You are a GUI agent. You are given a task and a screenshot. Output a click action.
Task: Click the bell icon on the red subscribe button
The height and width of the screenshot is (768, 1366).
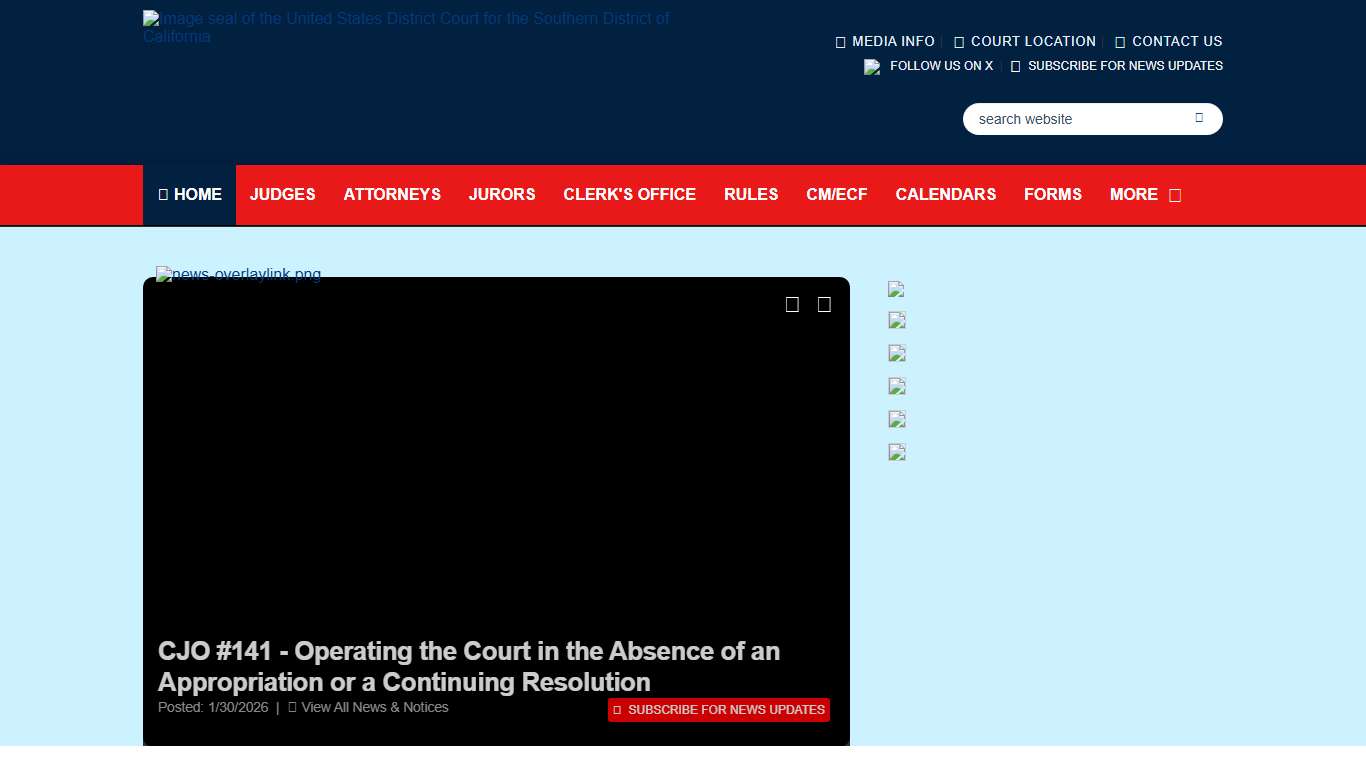pos(621,709)
